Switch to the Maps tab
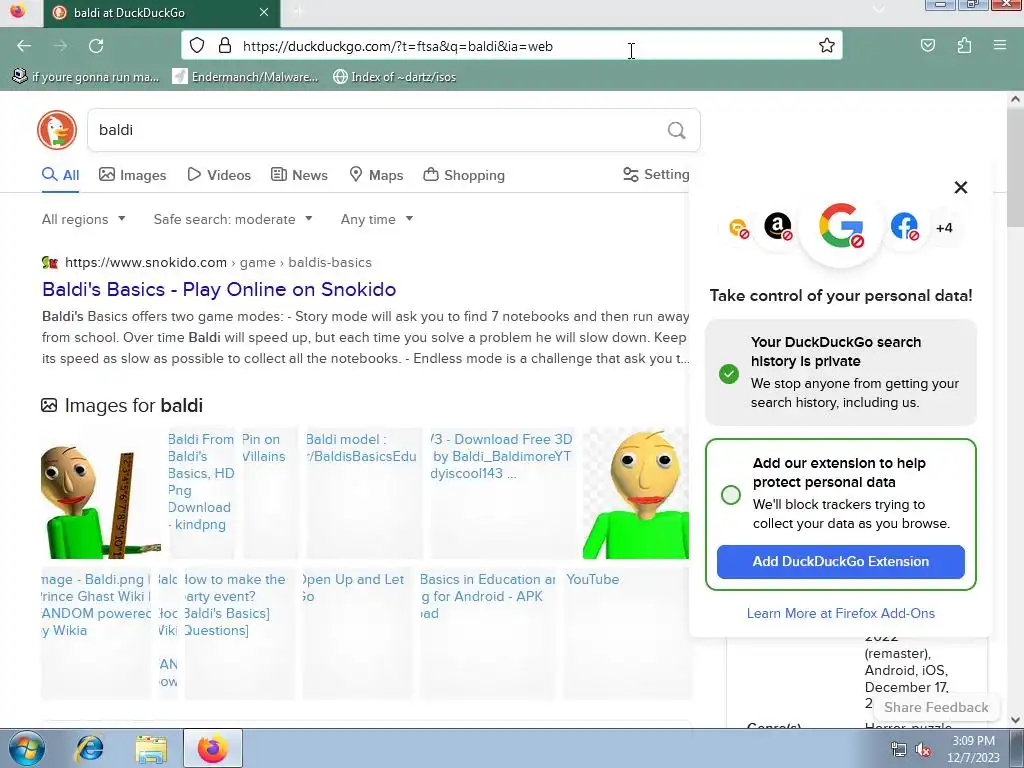This screenshot has height=768, width=1024. [376, 175]
